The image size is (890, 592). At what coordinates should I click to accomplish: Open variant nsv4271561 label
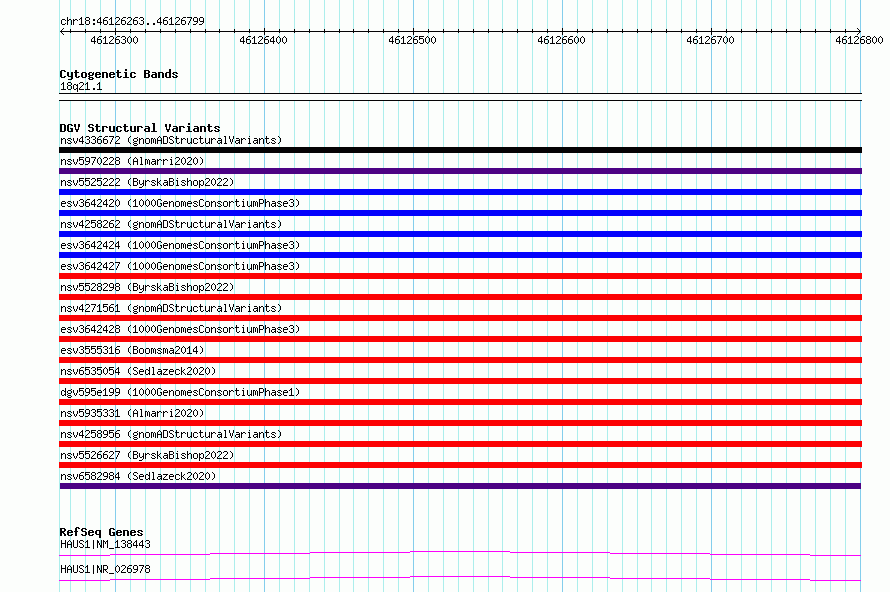click(x=171, y=308)
